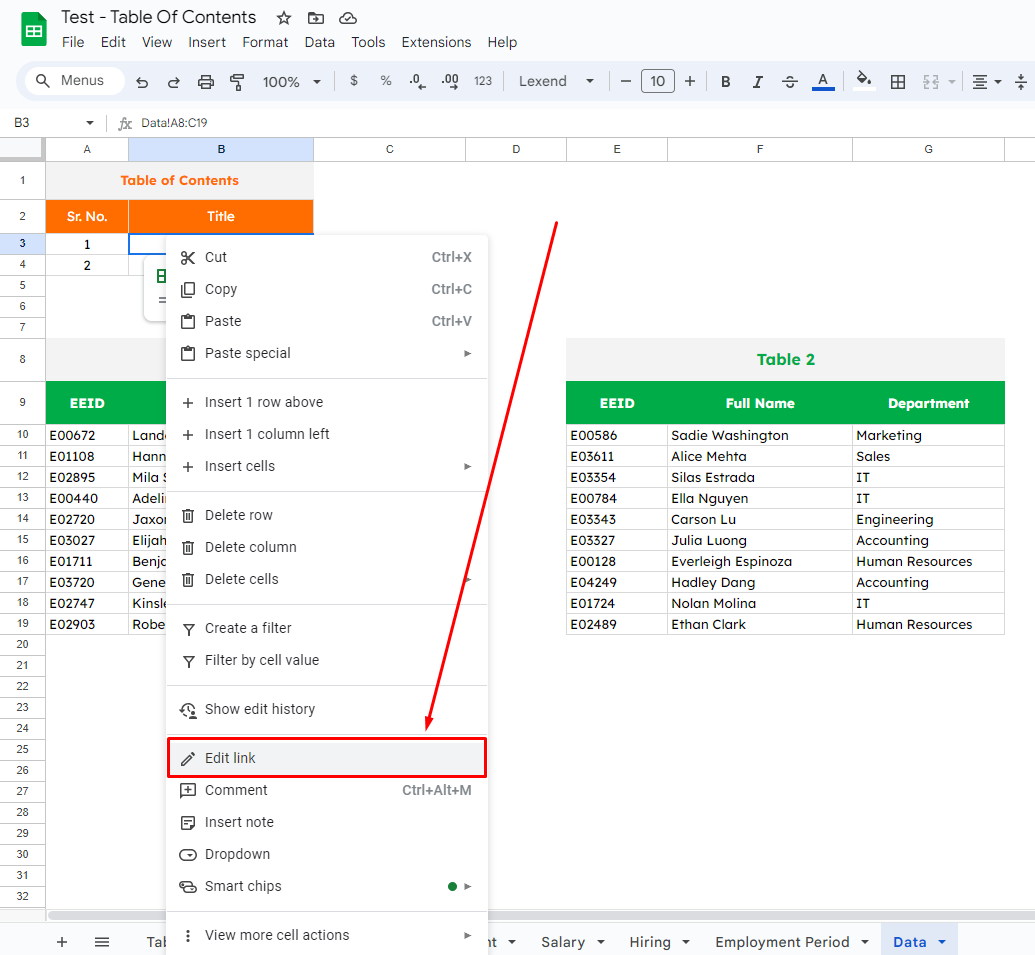The height and width of the screenshot is (955, 1035).
Task: Expand Smart chips submenu
Action: (x=327, y=886)
